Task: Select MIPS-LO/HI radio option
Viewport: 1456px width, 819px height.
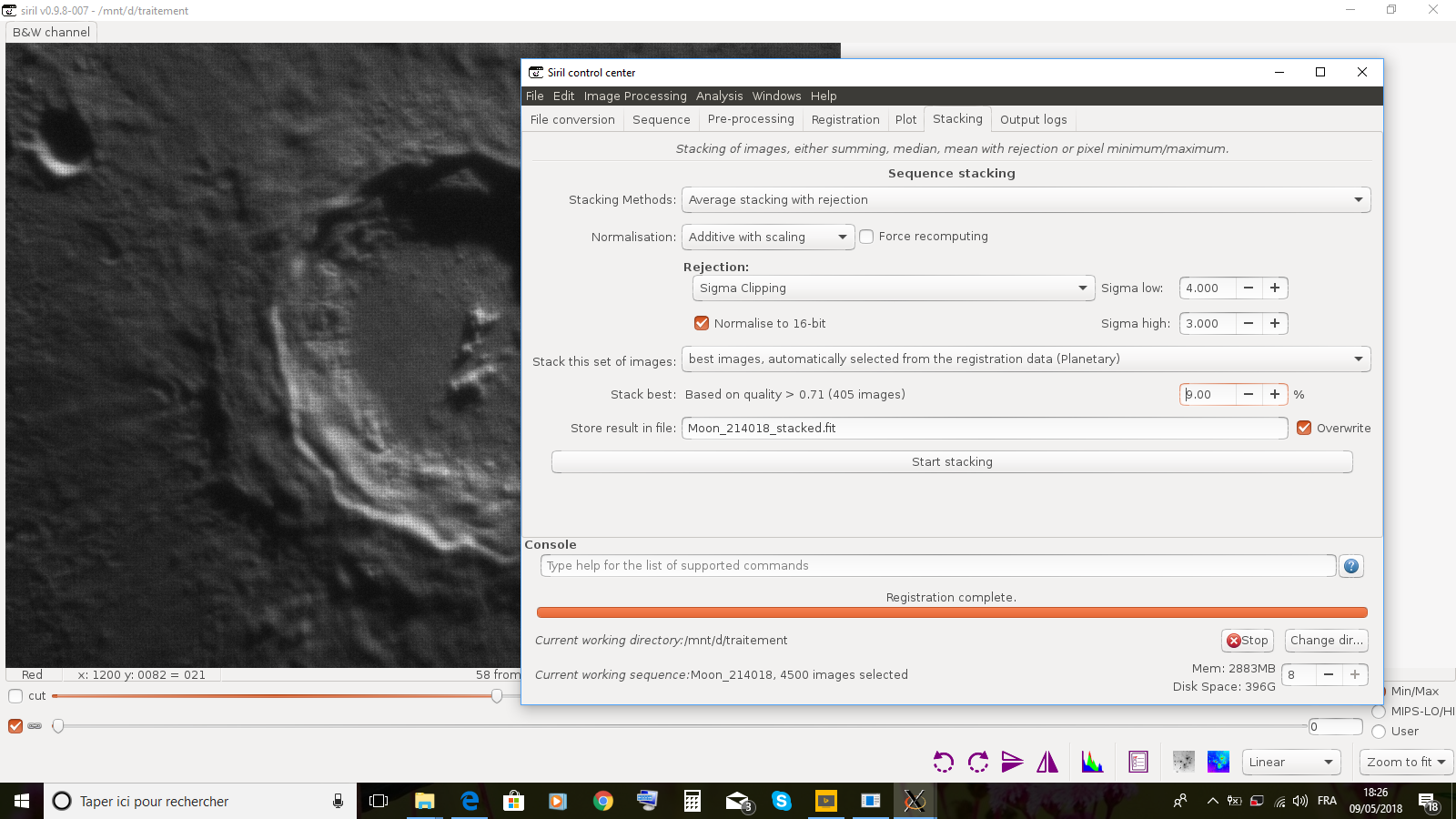Action: [1379, 712]
